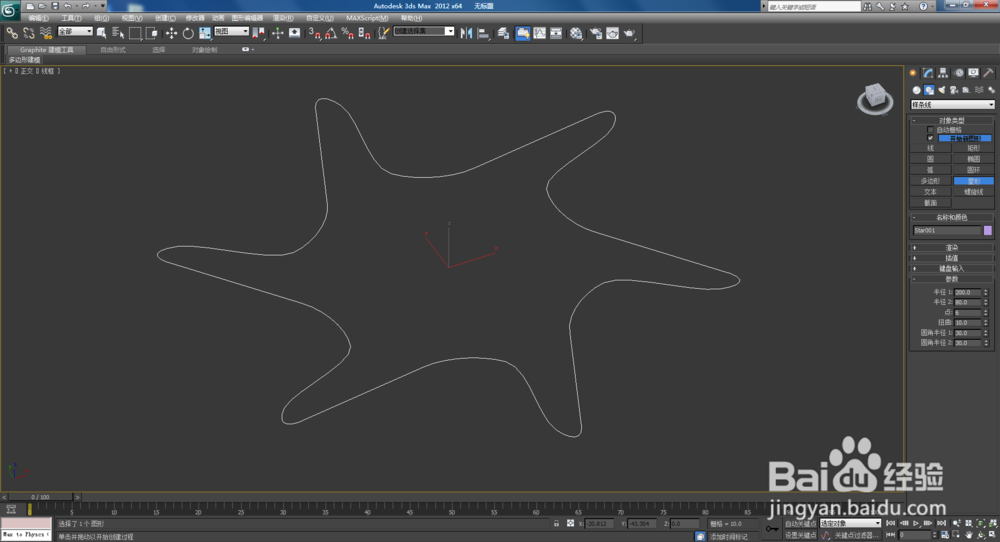
Task: Click the 多边形 shape button
Action: coord(930,181)
